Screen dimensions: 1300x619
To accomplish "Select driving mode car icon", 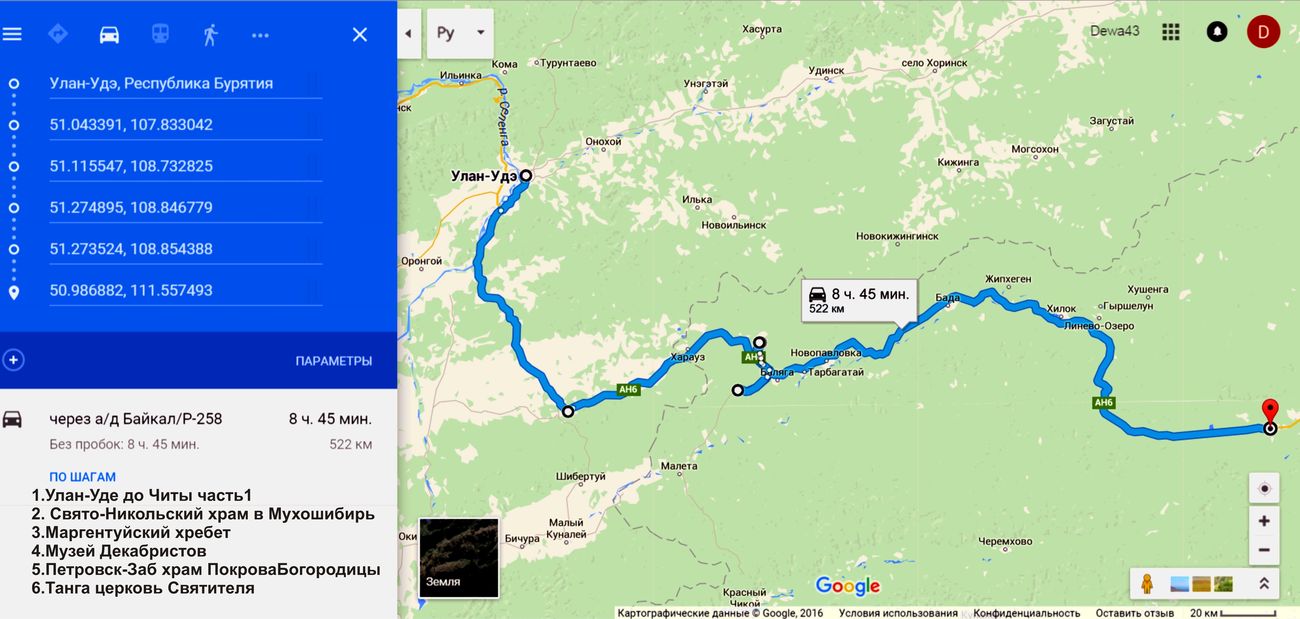I will 109,34.
